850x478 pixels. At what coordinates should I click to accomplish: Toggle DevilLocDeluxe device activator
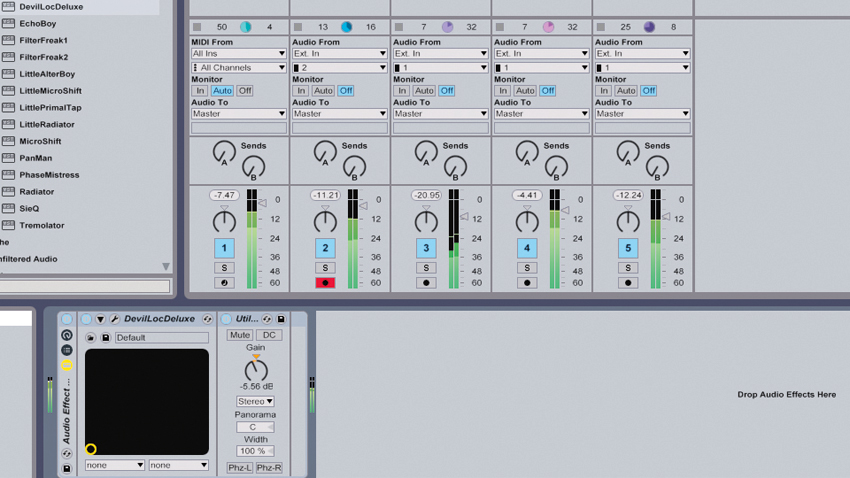click(86, 319)
